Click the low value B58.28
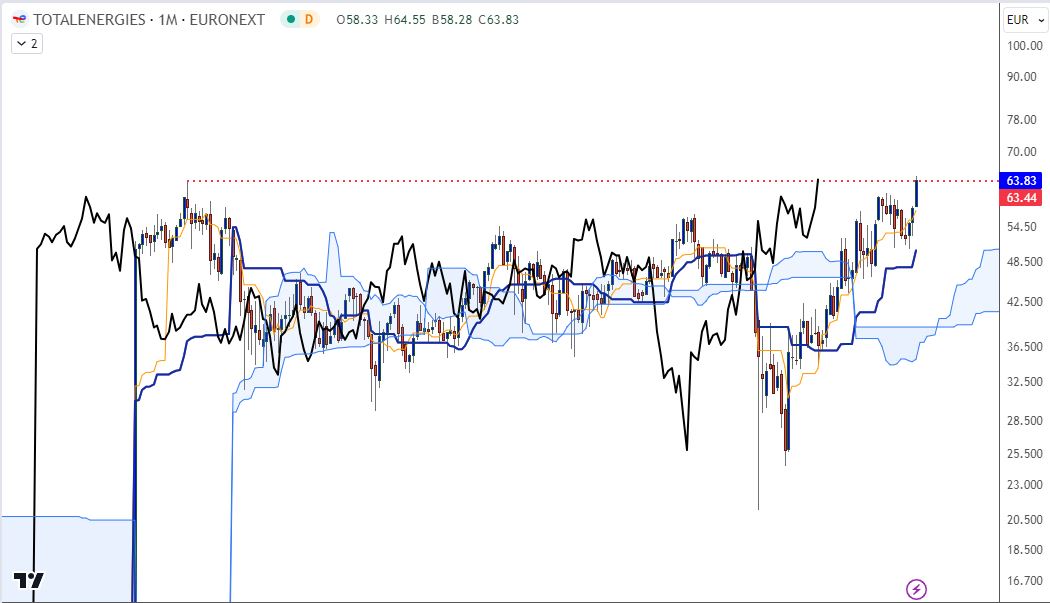This screenshot has height=603, width=1050. pos(451,19)
